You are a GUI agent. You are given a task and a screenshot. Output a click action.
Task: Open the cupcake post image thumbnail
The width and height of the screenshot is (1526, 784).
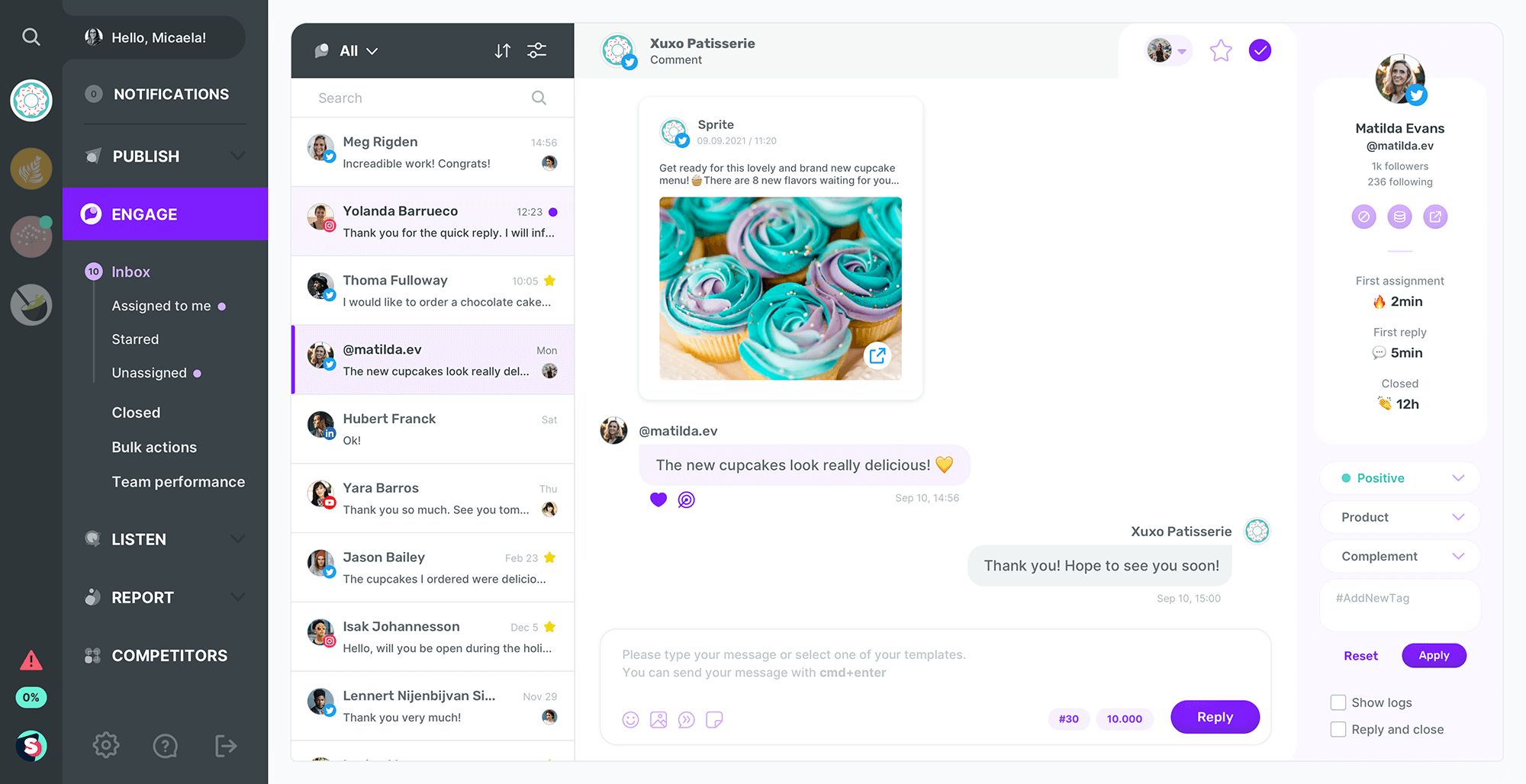[780, 288]
